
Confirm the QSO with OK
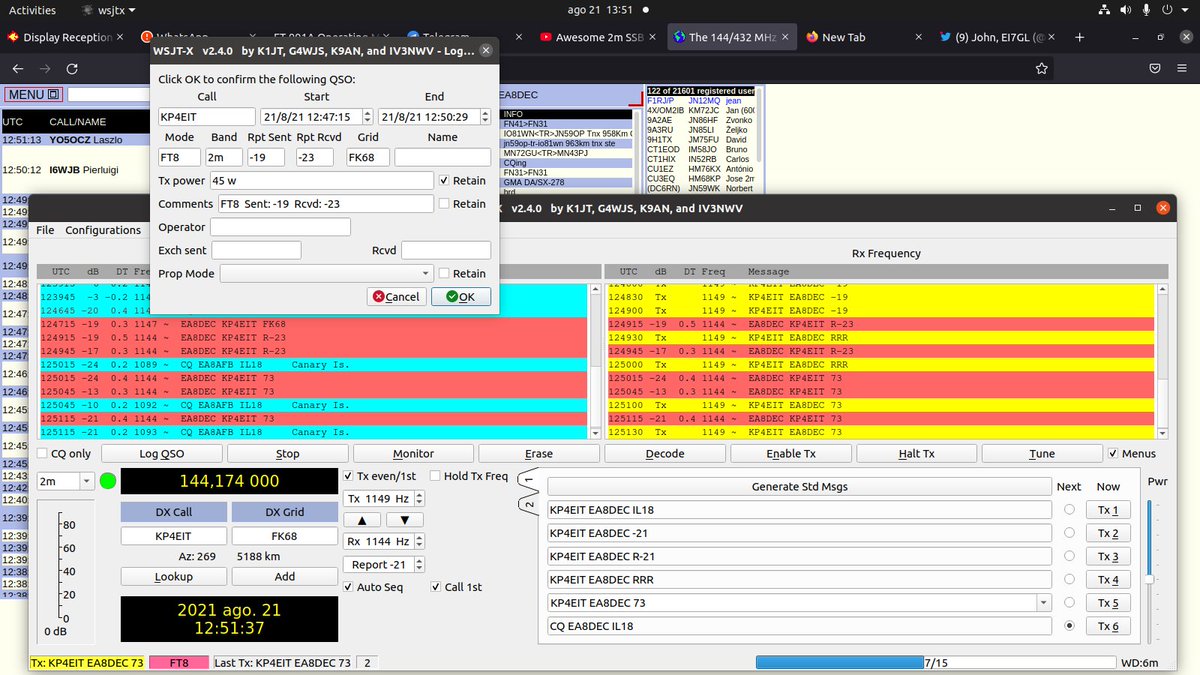[461, 296]
